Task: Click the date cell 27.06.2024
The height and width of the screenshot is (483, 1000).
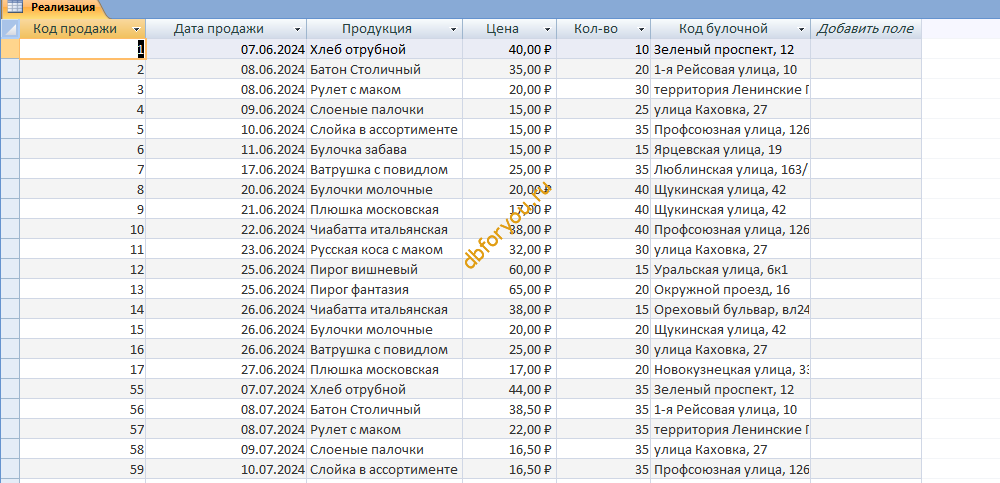Action: (x=226, y=369)
